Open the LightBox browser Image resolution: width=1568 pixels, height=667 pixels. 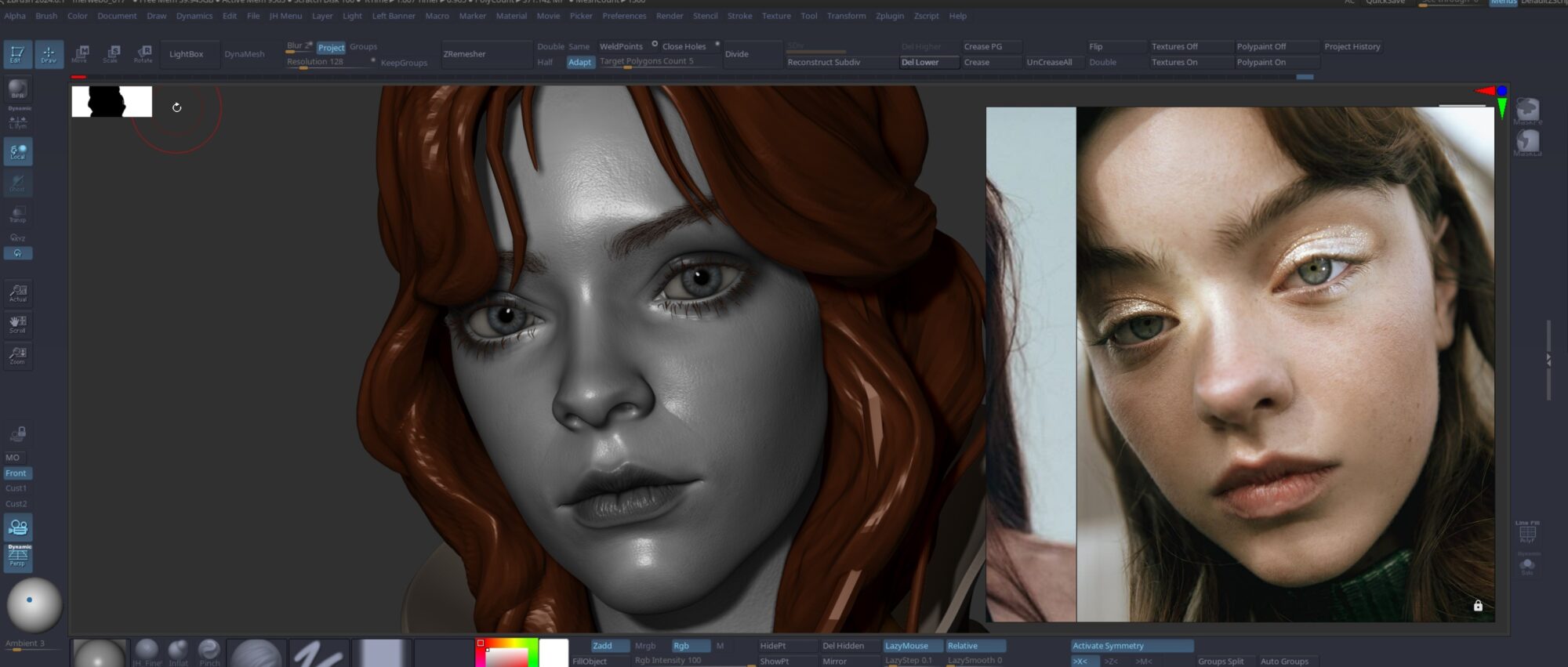(186, 54)
